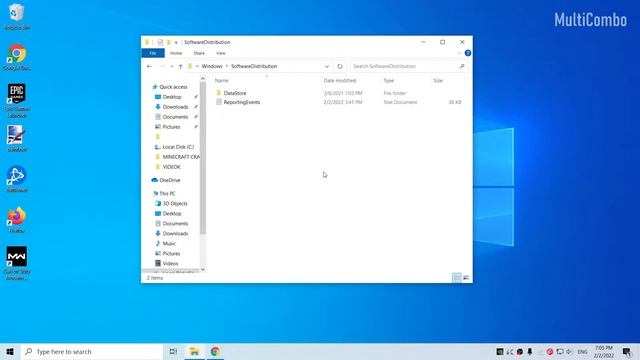Viewport: 640px width, 360px height.
Task: Open Explorer help question mark icon
Action: click(x=468, y=53)
